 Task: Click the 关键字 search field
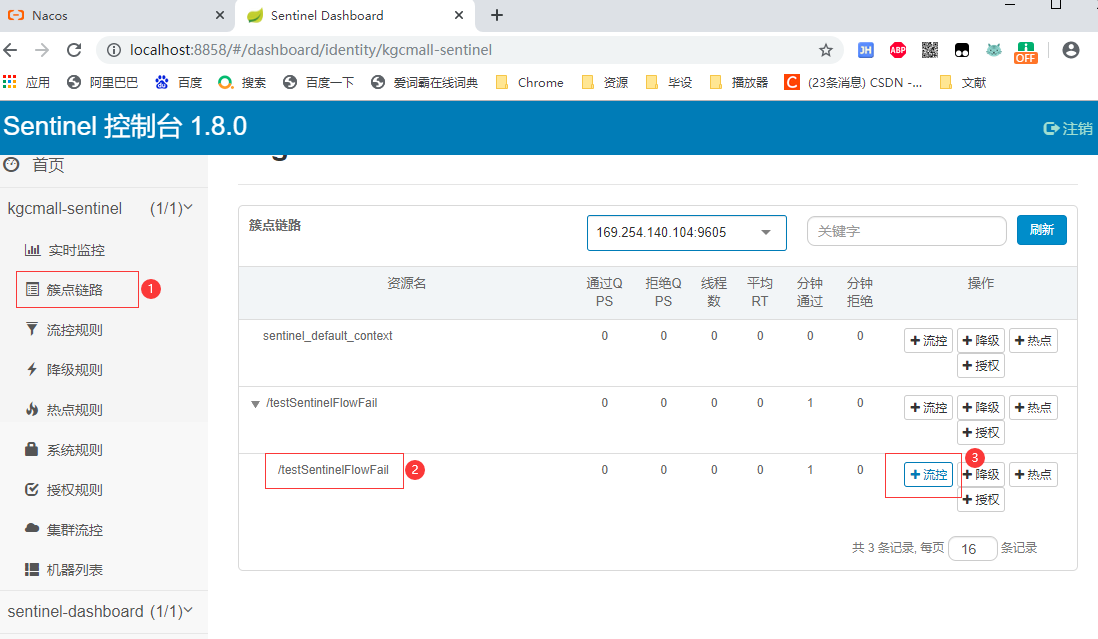906,231
